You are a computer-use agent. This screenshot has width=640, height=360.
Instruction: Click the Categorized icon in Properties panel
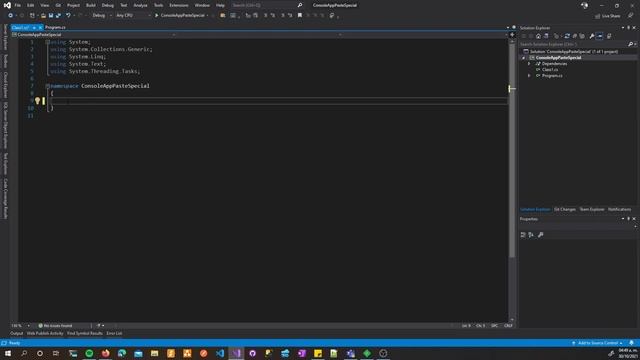[x=523, y=235]
